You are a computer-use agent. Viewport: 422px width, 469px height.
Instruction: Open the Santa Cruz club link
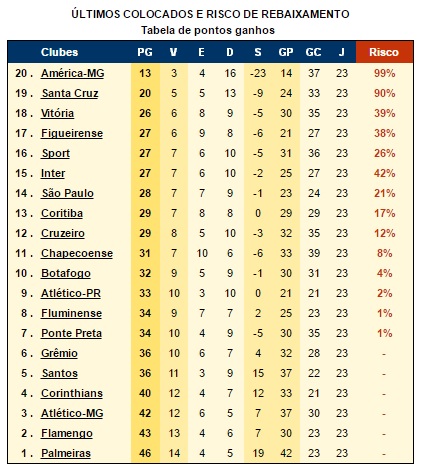(70, 93)
